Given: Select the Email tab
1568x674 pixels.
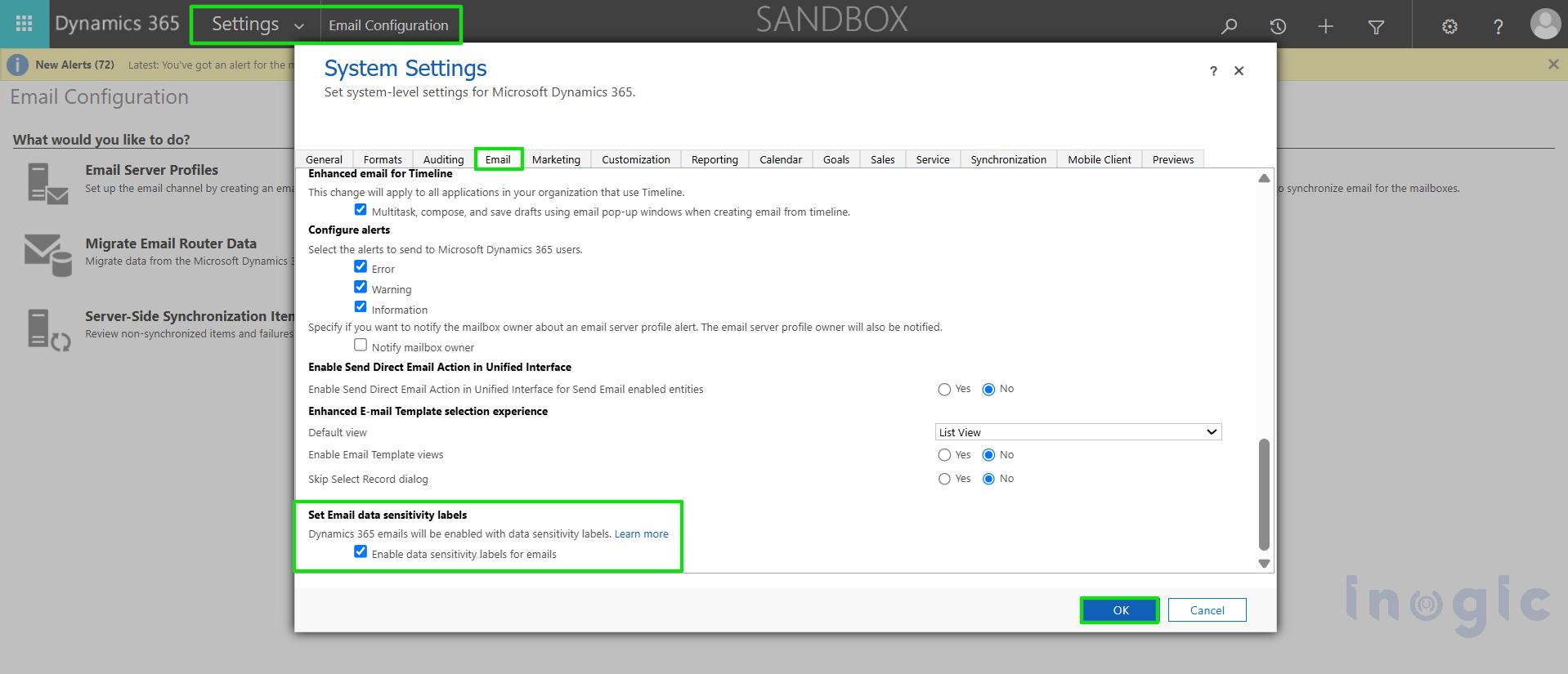Looking at the screenshot, I should [498, 159].
